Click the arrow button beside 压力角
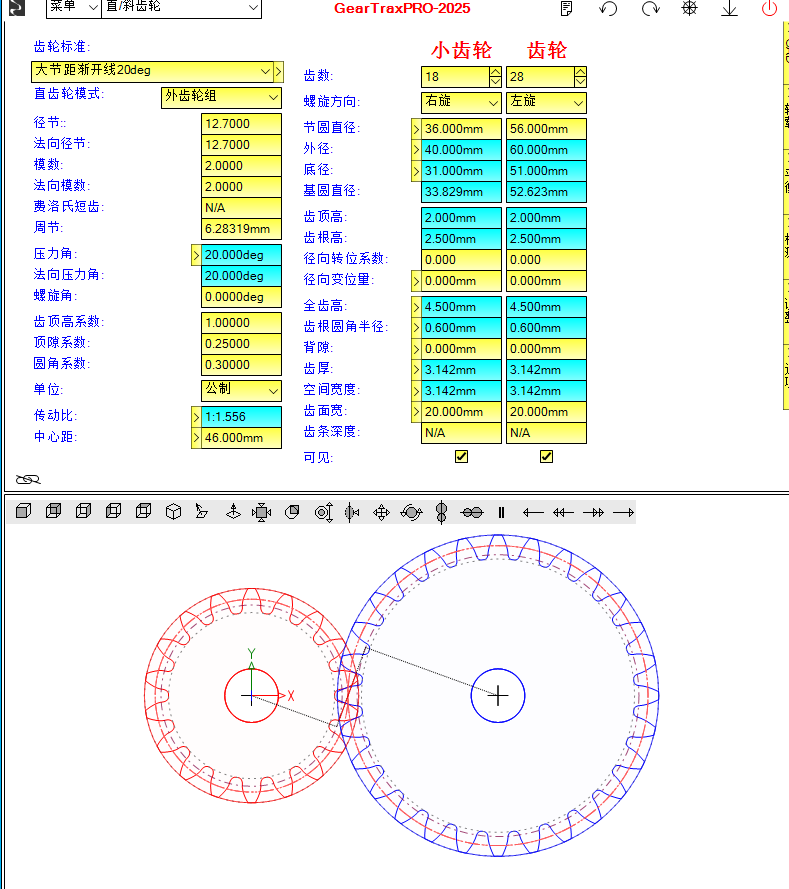Viewport: 789px width, 889px height. pos(195,255)
